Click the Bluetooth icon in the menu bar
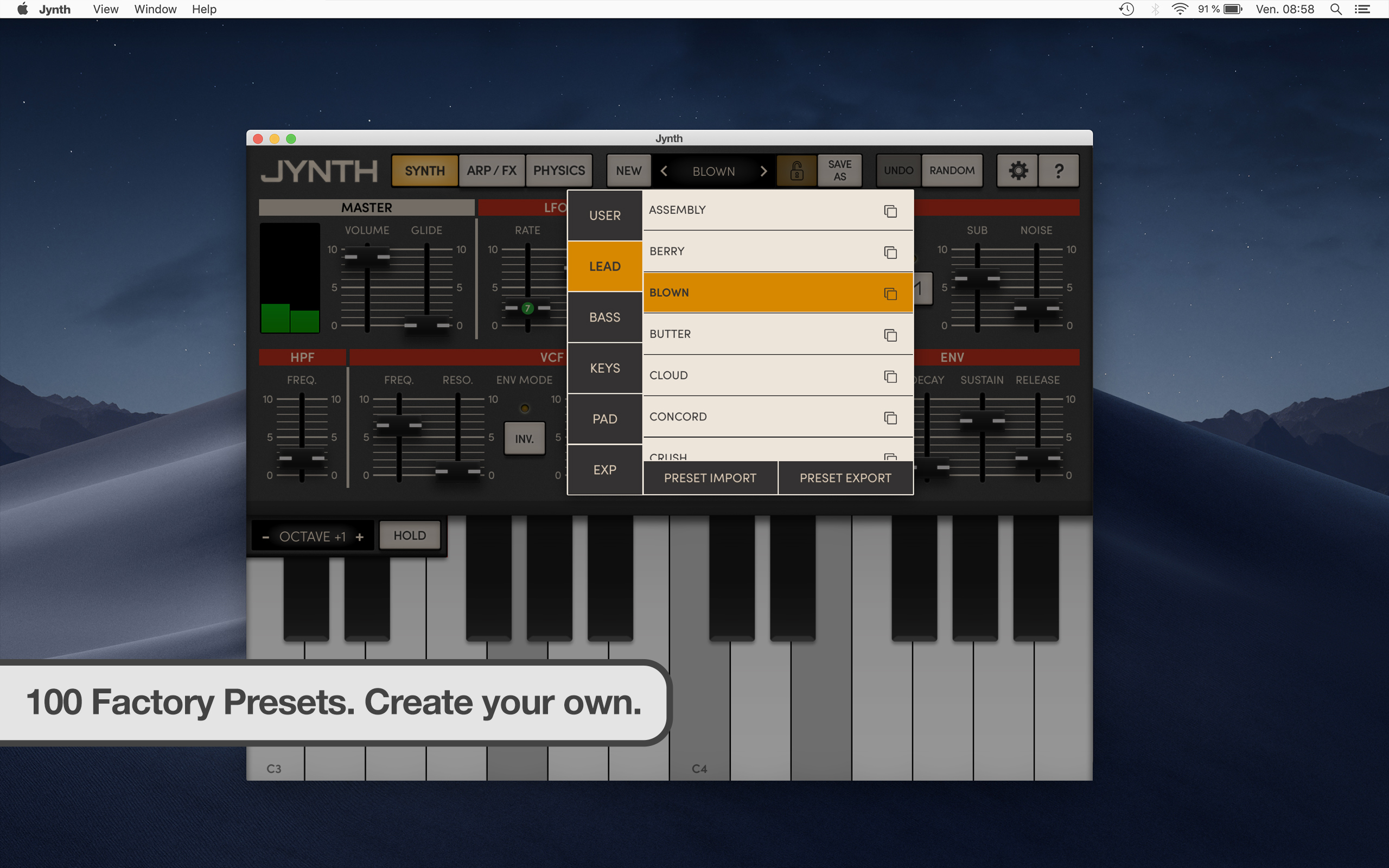The height and width of the screenshot is (868, 1389). coord(1155,9)
